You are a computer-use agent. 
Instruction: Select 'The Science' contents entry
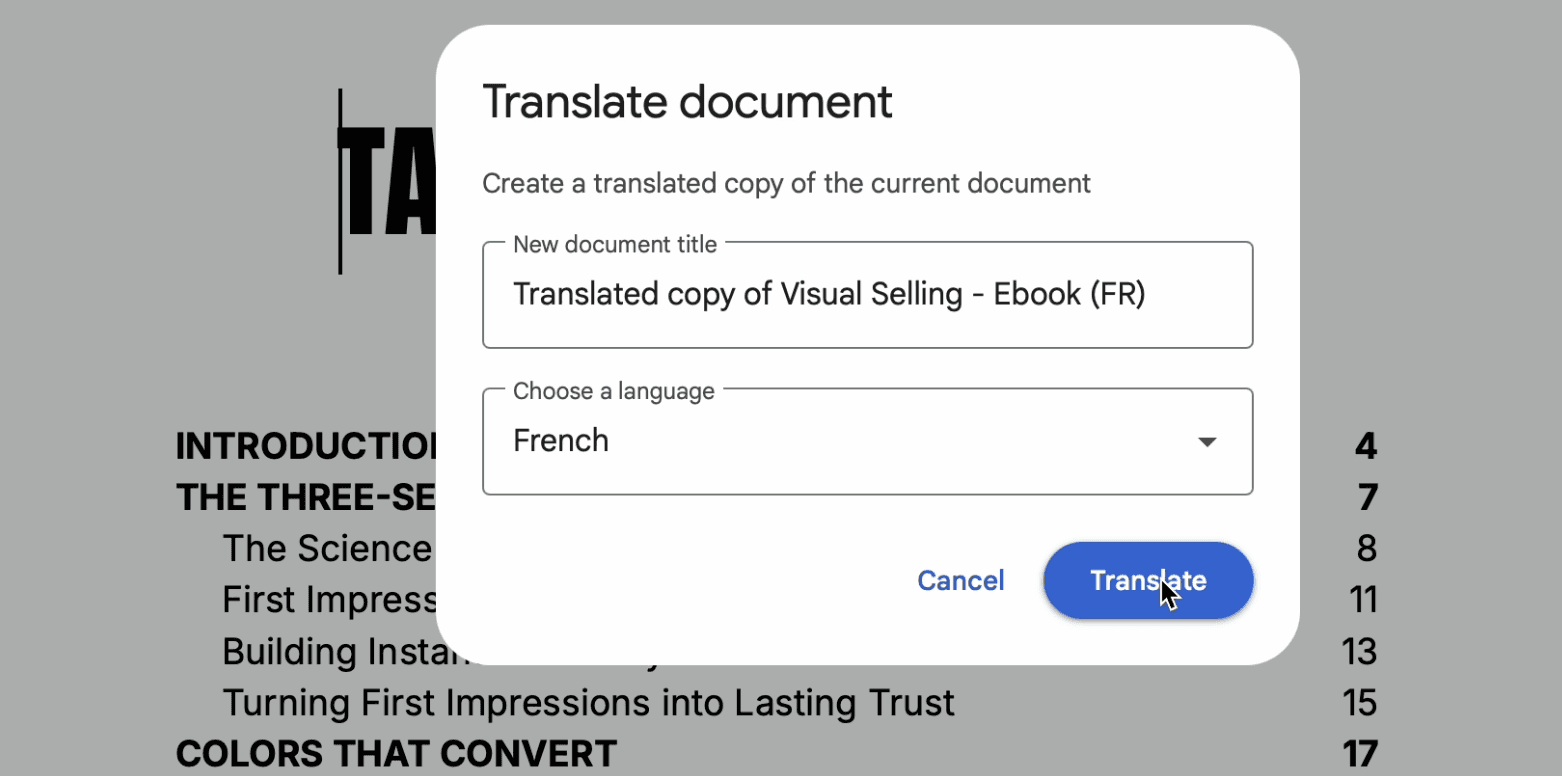click(x=327, y=548)
